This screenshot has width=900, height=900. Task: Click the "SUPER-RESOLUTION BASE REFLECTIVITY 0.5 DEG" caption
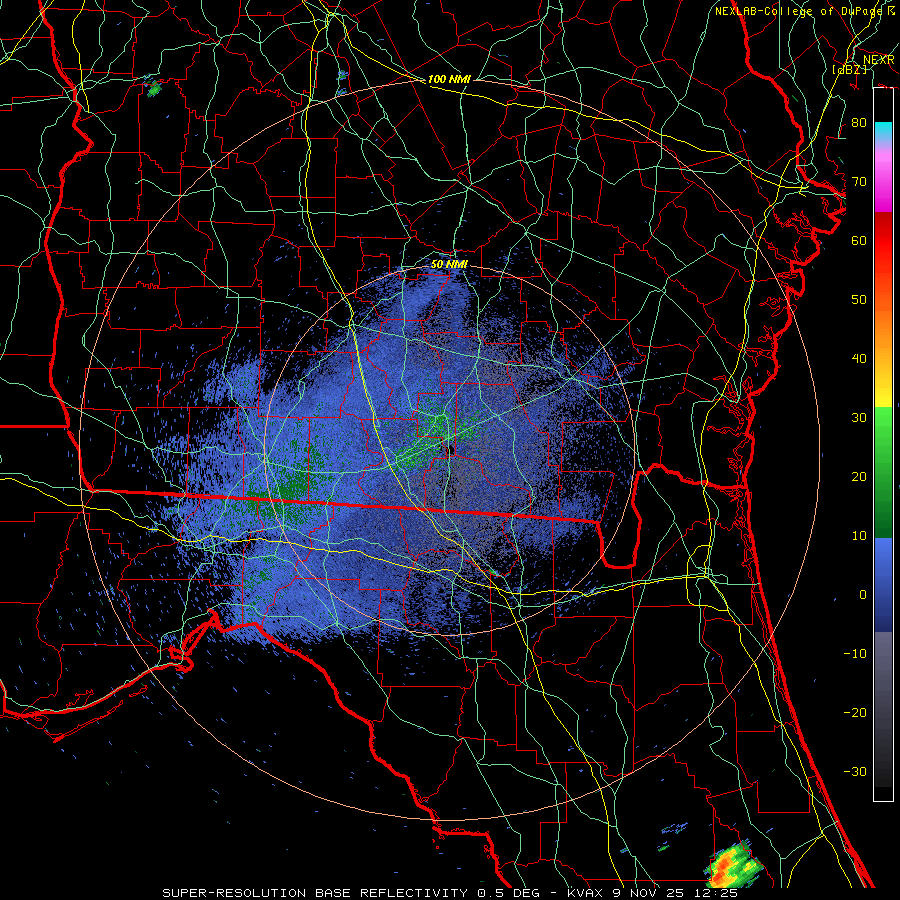pyautogui.click(x=352, y=893)
